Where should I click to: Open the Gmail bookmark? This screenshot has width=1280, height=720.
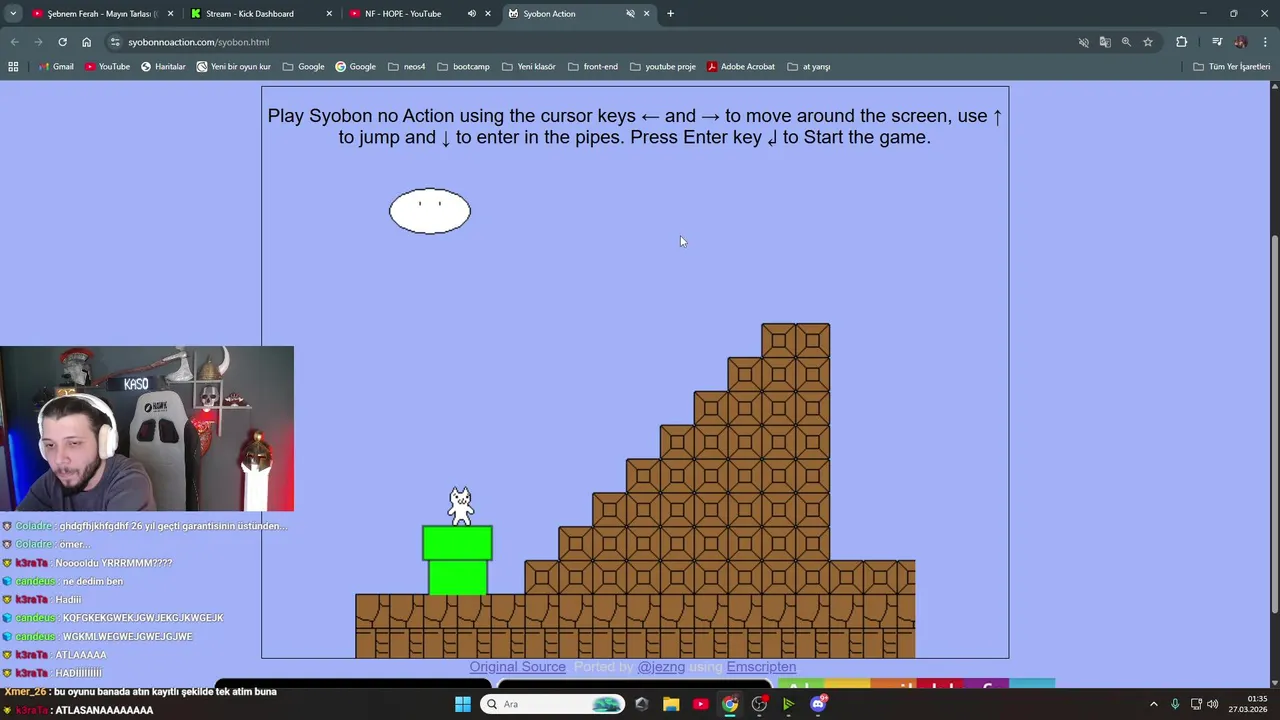click(x=56, y=67)
